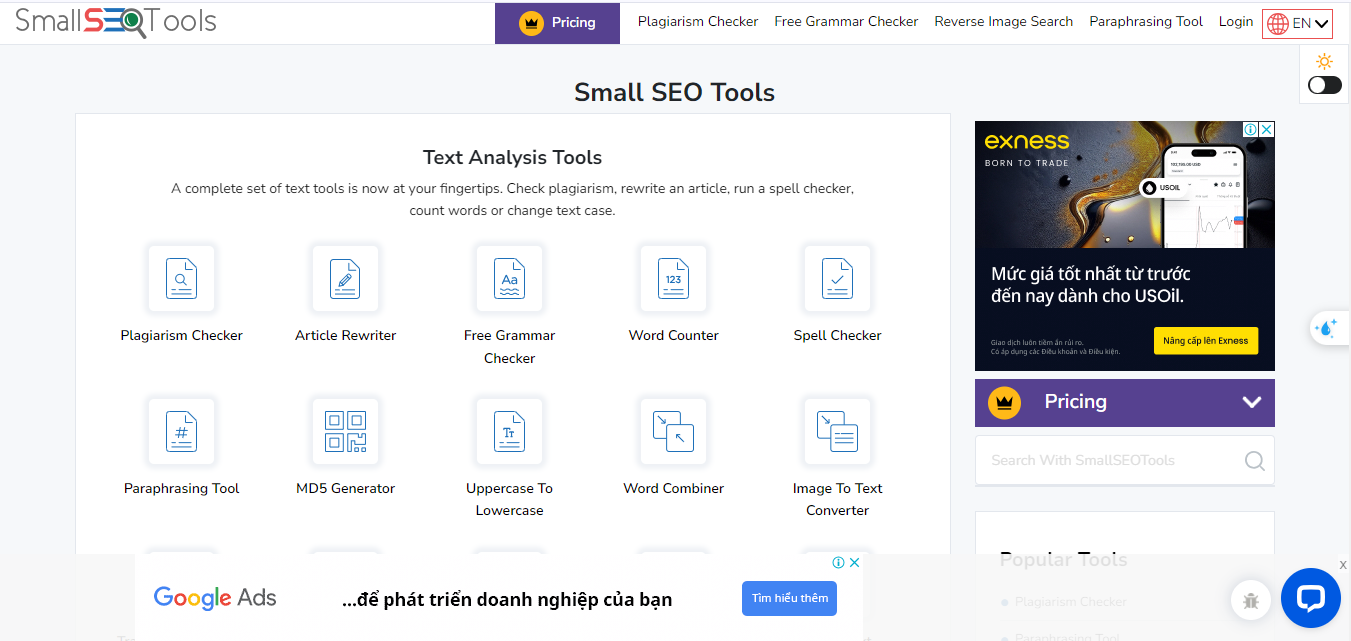Click the search magnifier icon in sidebar
Viewport: 1351px width, 641px height.
1254,461
